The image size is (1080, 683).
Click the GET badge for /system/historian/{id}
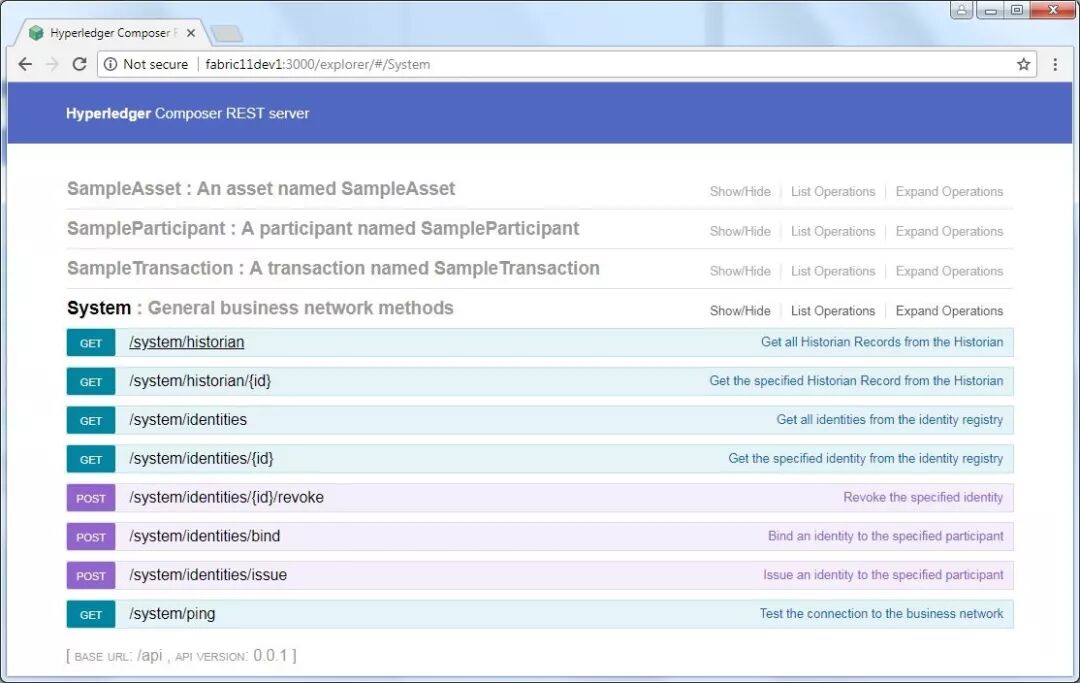point(91,381)
